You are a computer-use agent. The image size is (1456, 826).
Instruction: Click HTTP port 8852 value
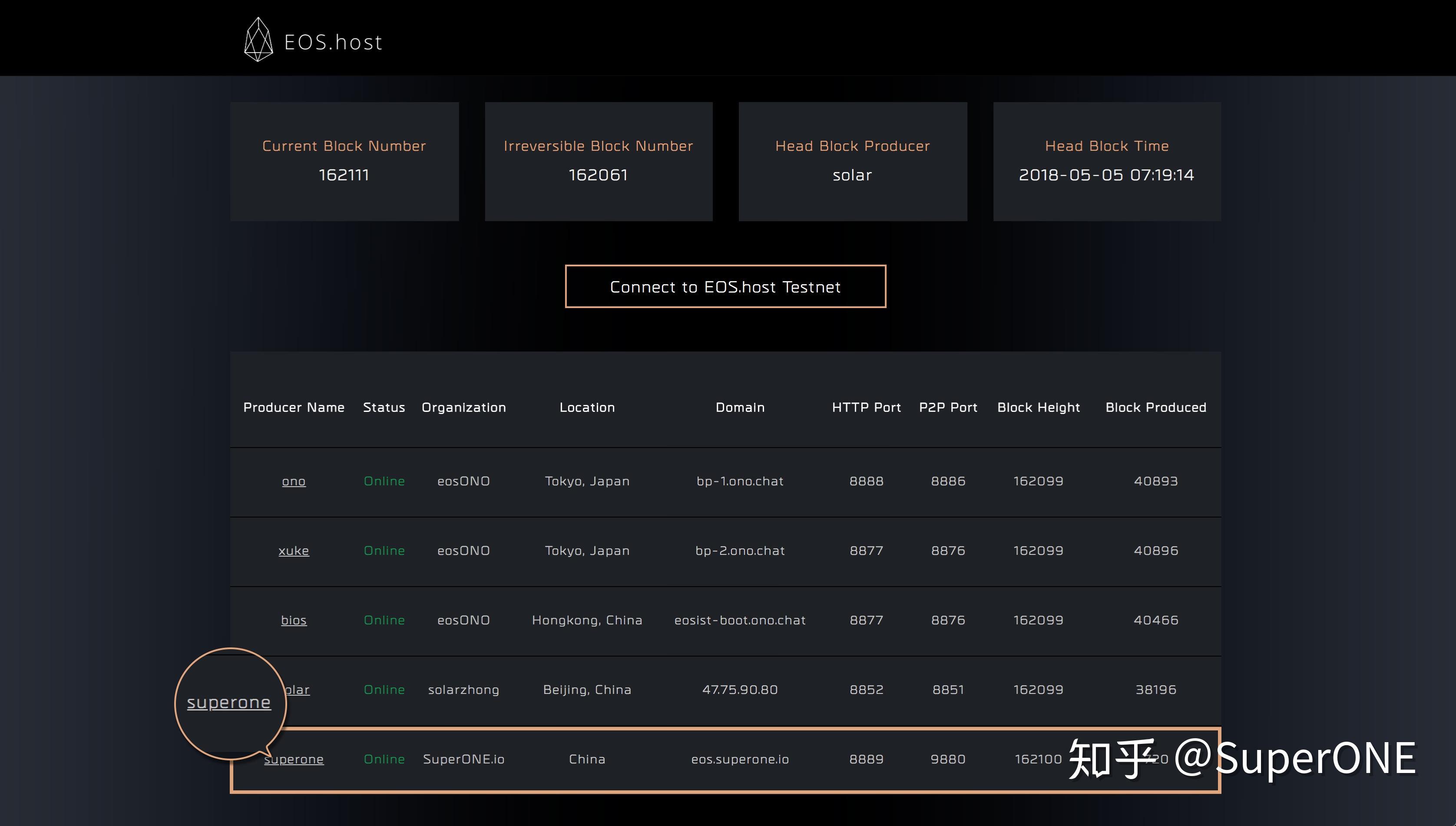point(866,690)
